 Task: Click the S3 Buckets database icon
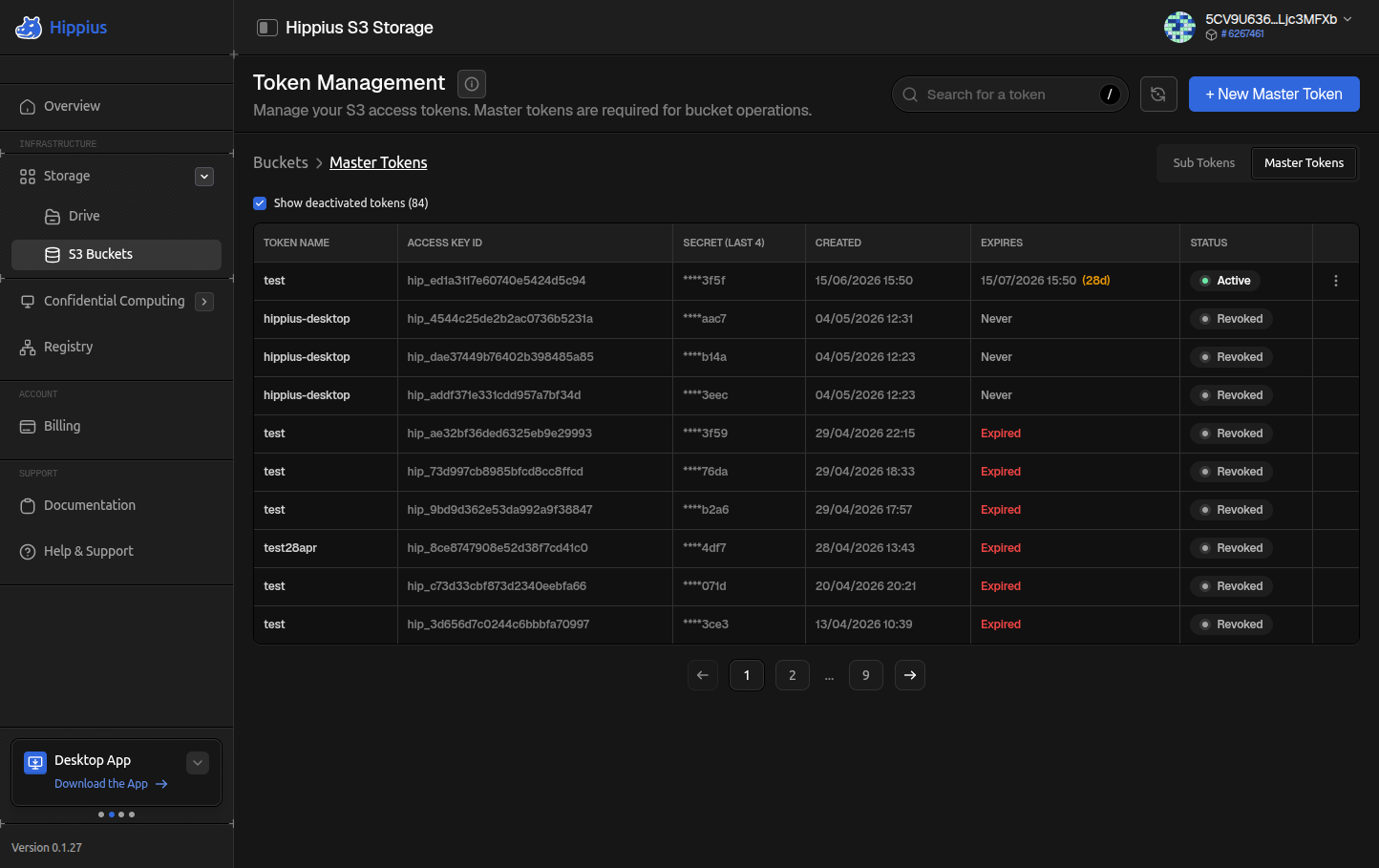pyautogui.click(x=53, y=254)
